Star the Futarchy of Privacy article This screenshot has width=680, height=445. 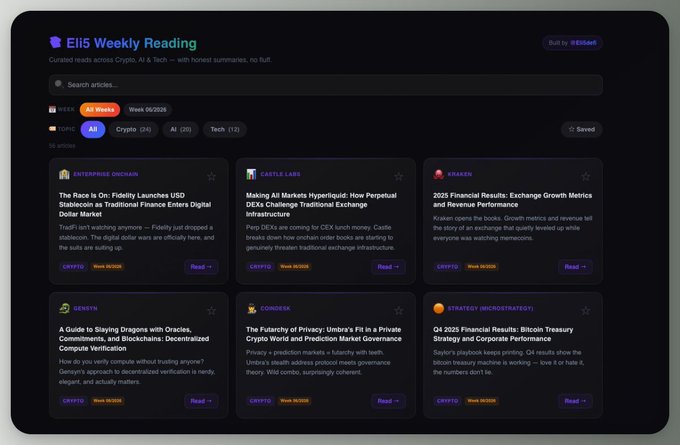click(399, 311)
